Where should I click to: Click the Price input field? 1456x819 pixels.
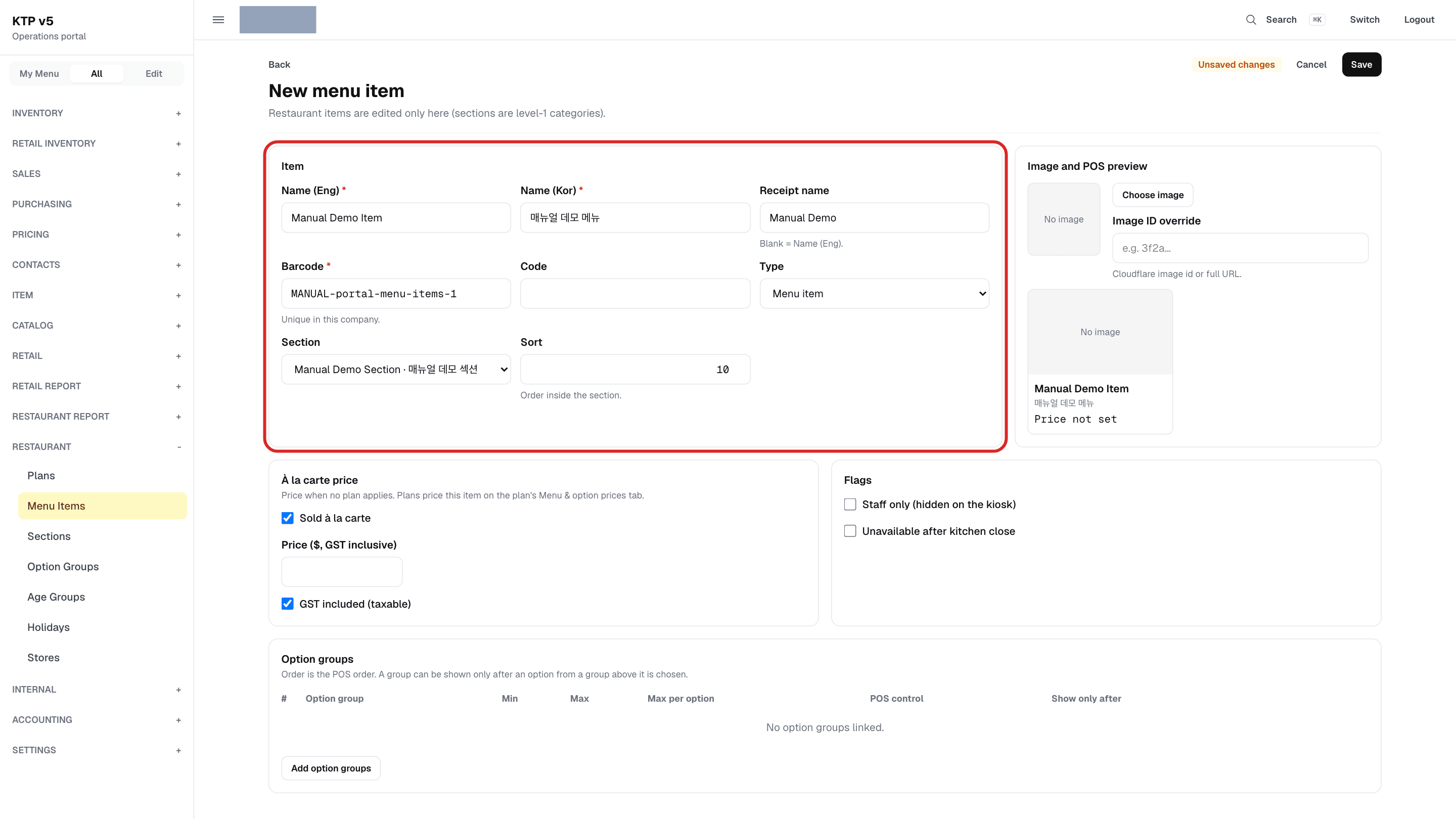pos(341,571)
